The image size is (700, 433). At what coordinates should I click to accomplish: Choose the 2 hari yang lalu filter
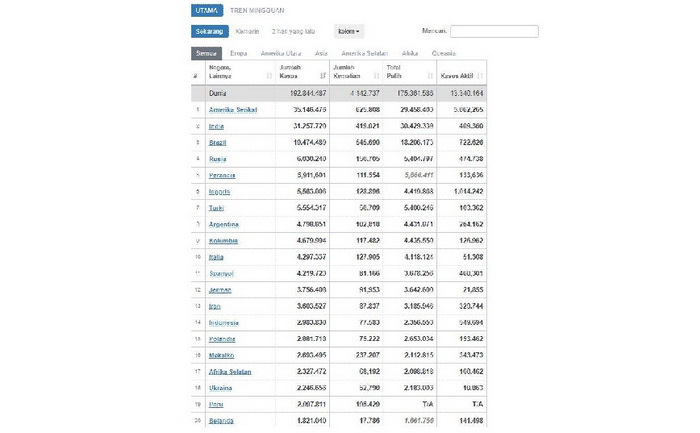[x=293, y=31]
